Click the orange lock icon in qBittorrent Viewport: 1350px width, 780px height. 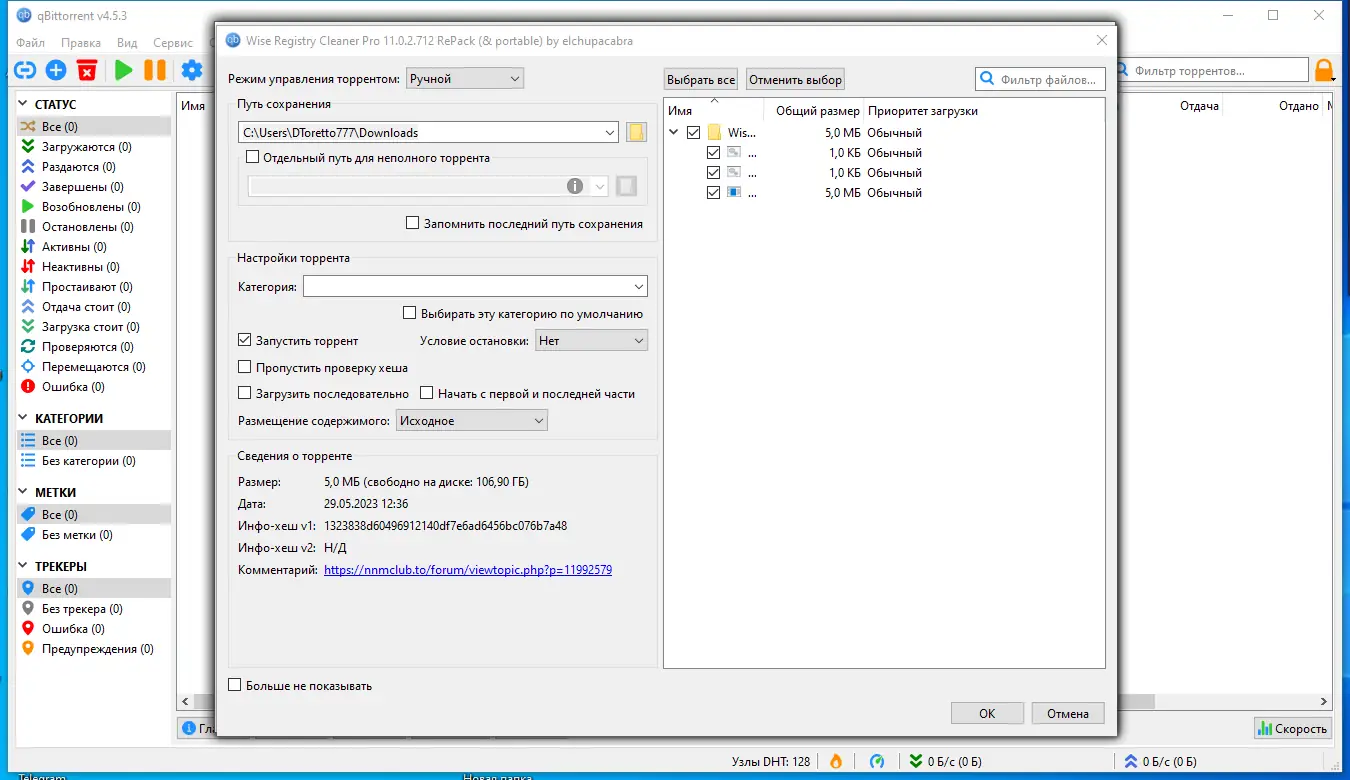coord(1324,70)
